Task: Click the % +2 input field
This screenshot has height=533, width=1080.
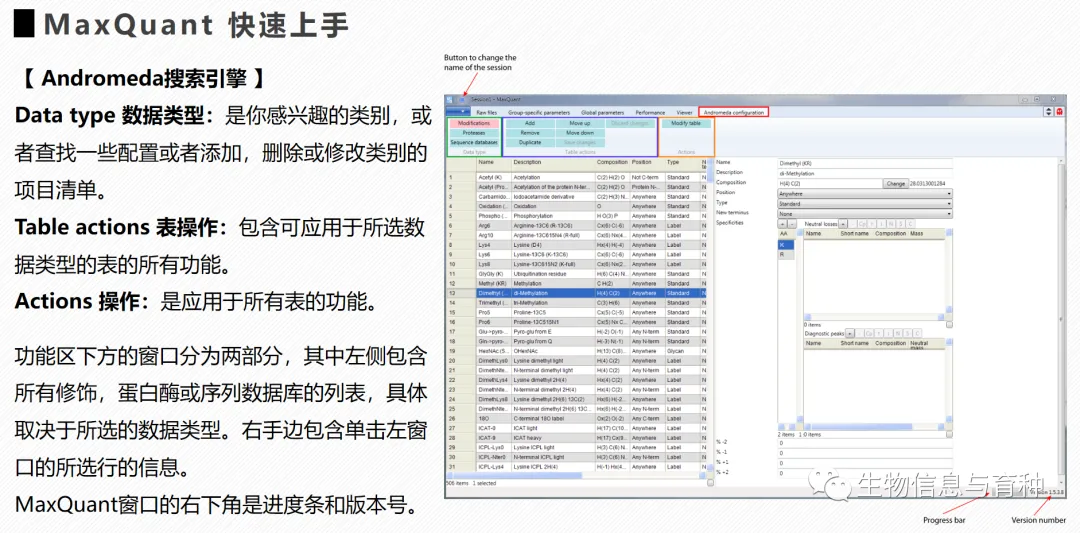Action: pyautogui.click(x=865, y=472)
